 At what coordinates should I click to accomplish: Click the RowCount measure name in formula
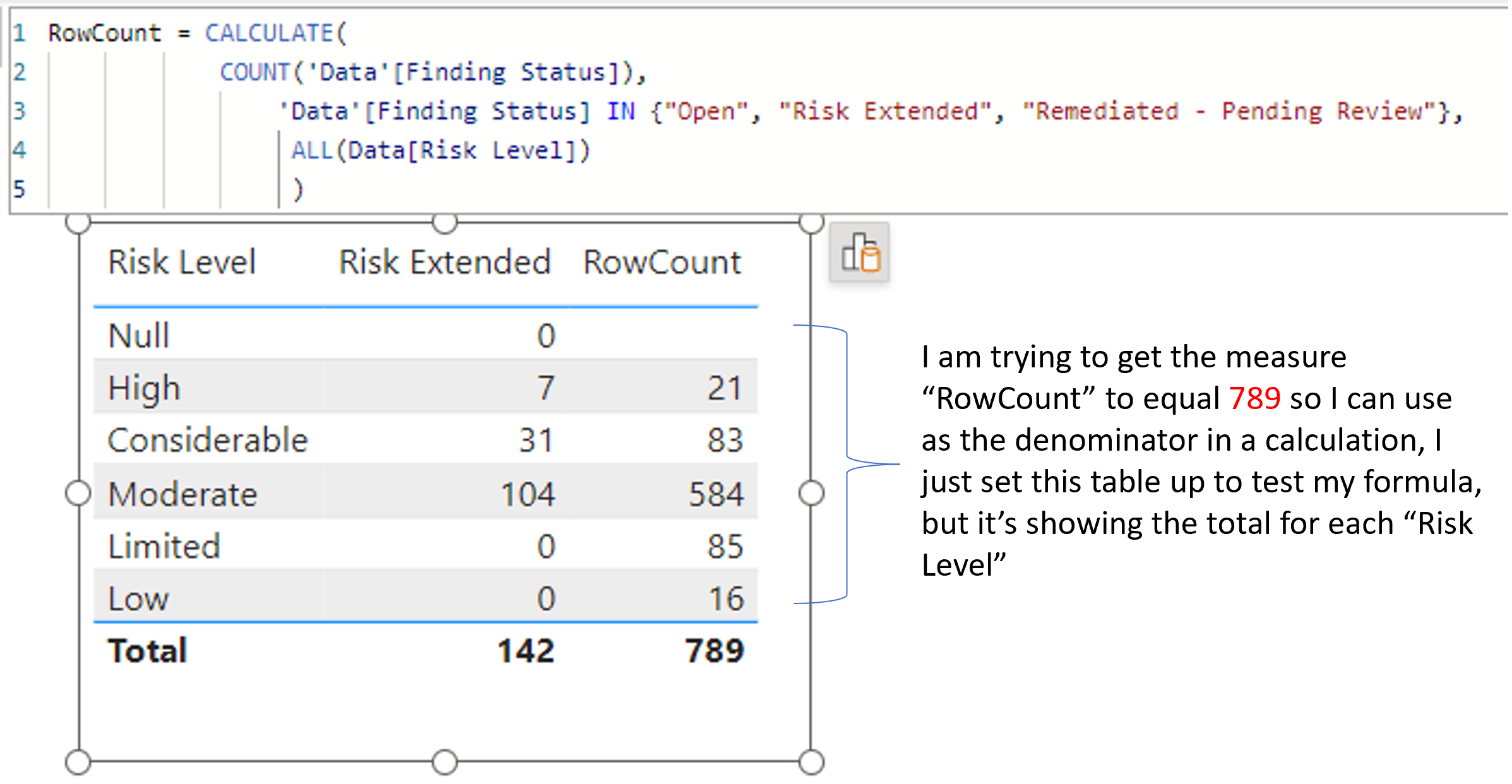[x=105, y=33]
